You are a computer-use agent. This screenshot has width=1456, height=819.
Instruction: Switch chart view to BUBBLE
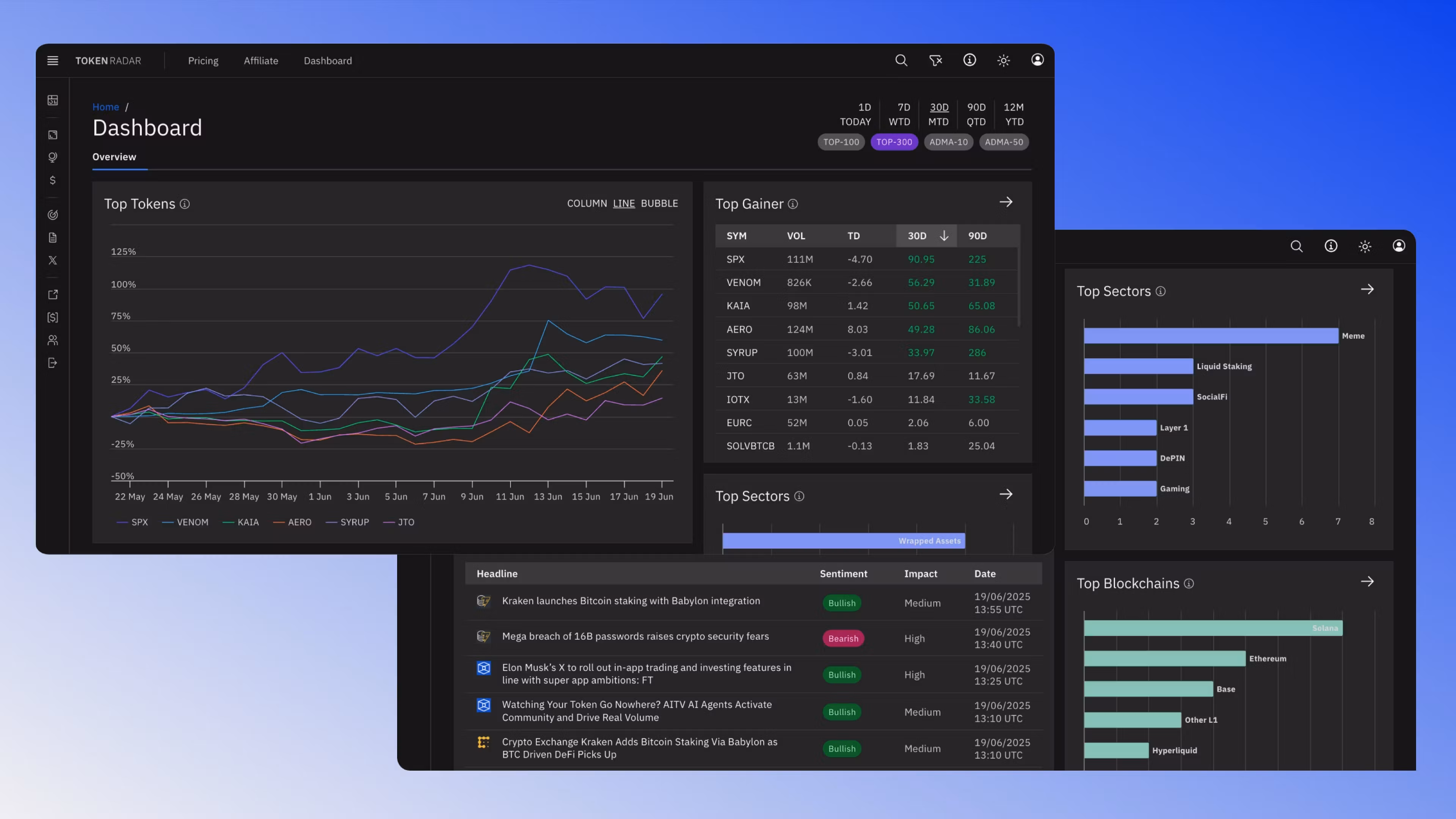659,204
